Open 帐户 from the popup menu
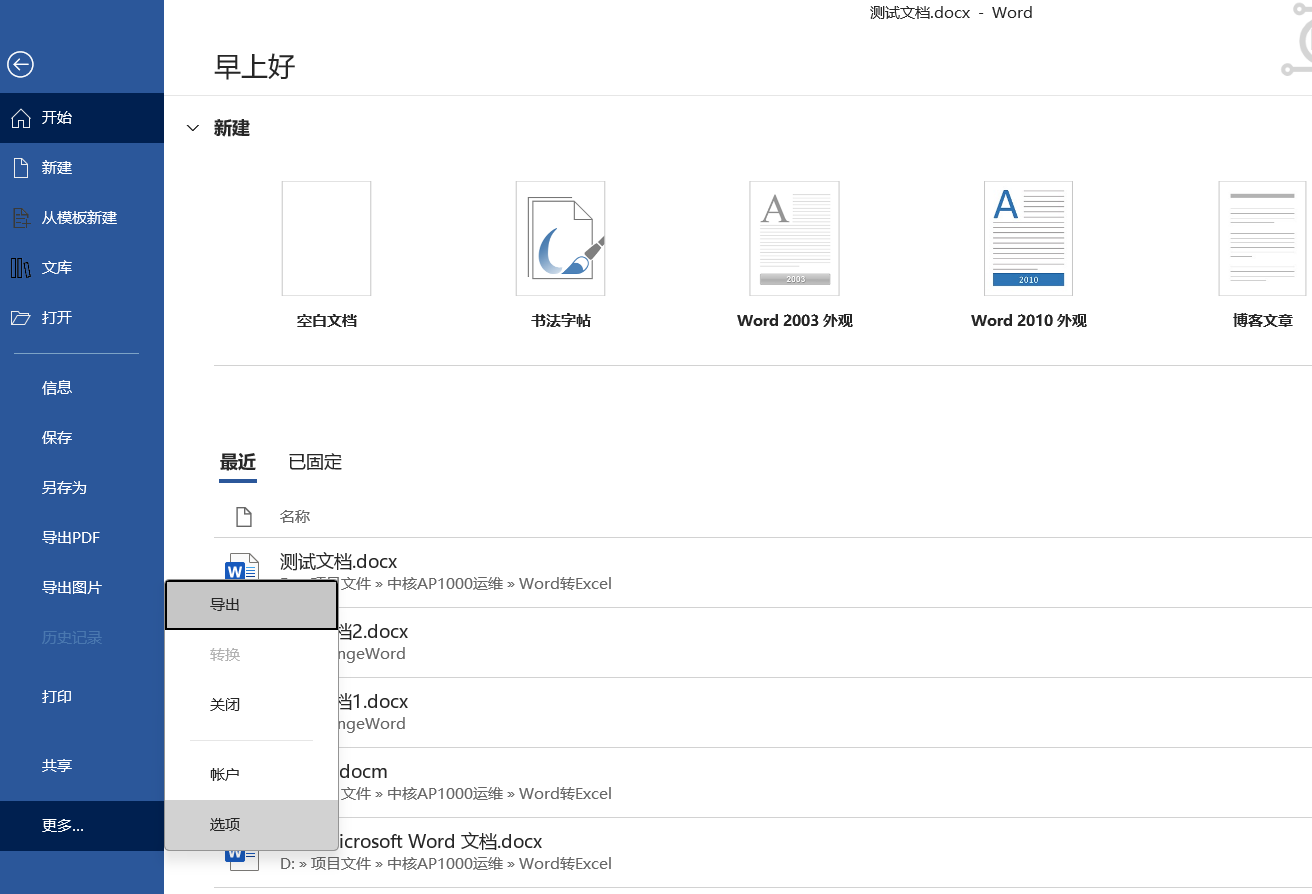 pos(251,775)
